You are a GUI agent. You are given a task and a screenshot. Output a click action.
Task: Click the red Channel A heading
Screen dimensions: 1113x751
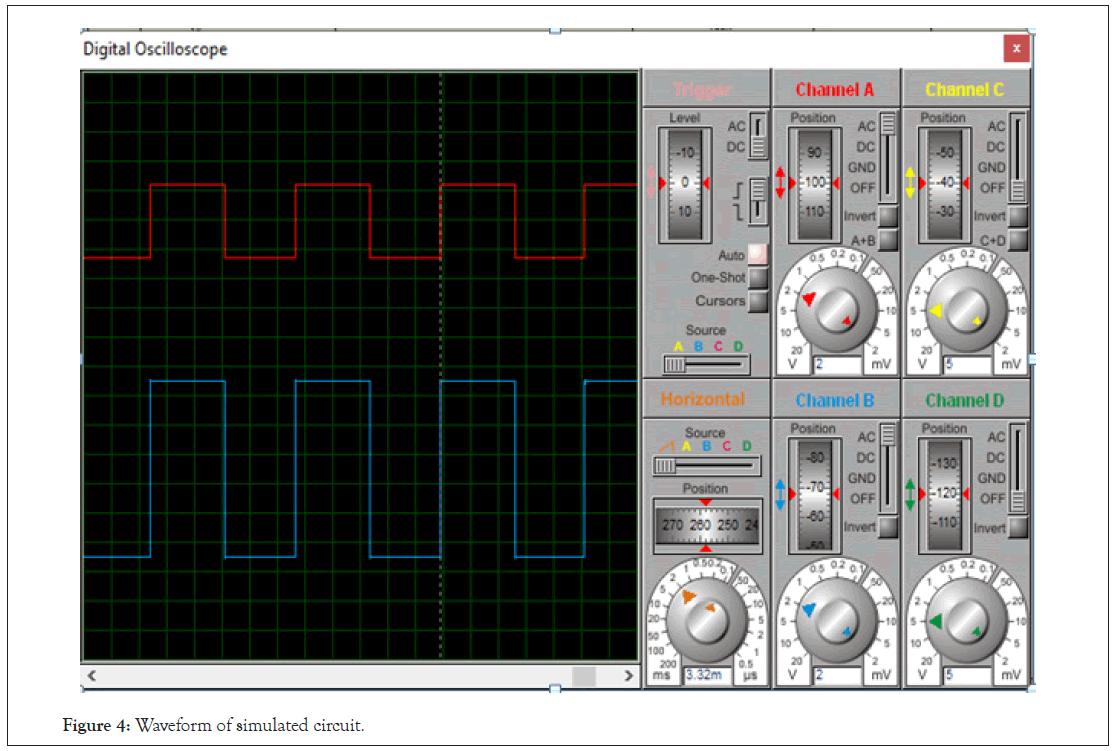[x=834, y=89]
